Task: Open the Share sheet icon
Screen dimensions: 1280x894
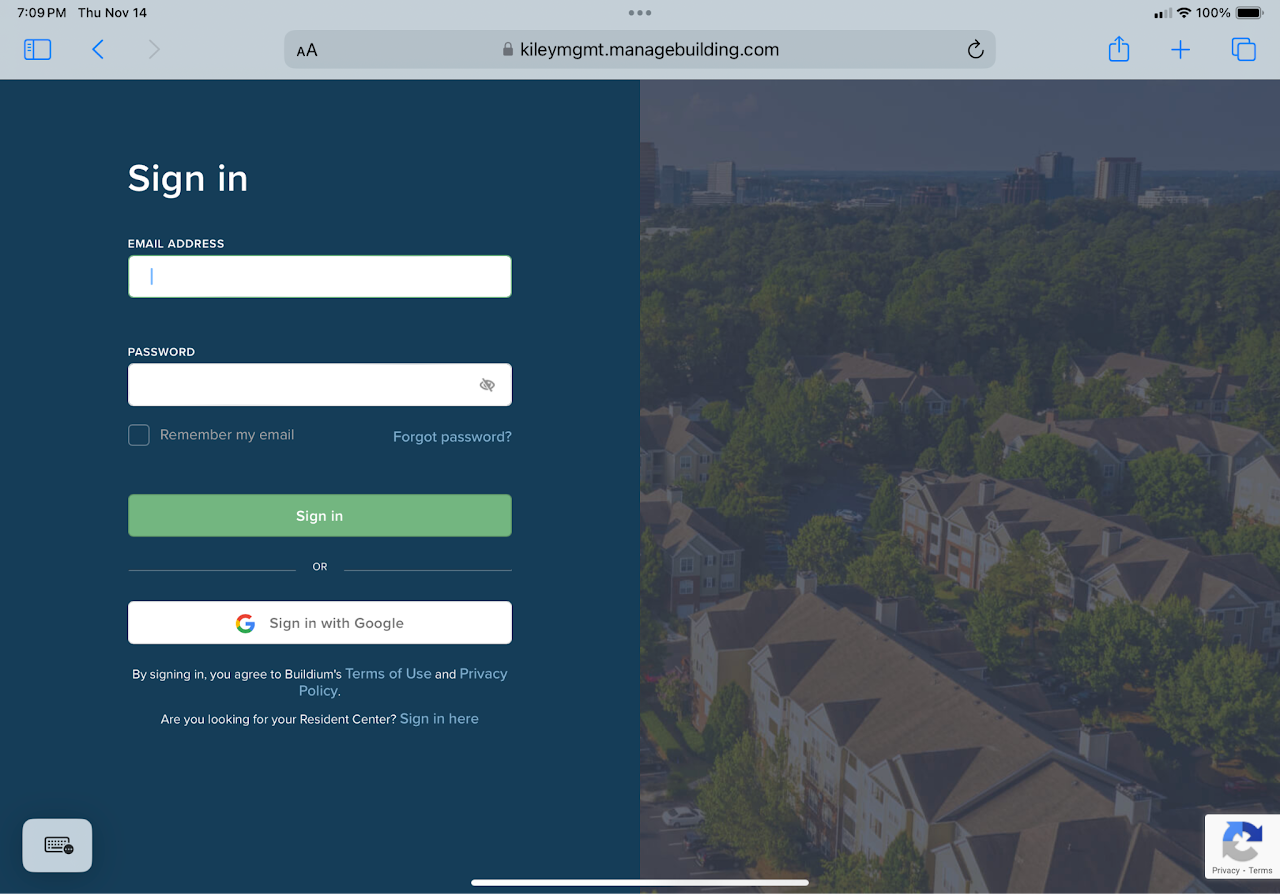Action: [x=1119, y=49]
